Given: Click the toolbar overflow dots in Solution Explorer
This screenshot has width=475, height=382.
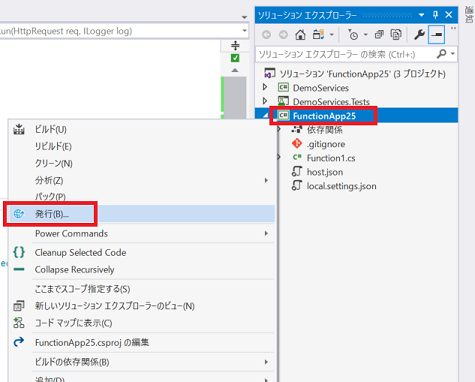Looking at the screenshot, I should point(453,28).
